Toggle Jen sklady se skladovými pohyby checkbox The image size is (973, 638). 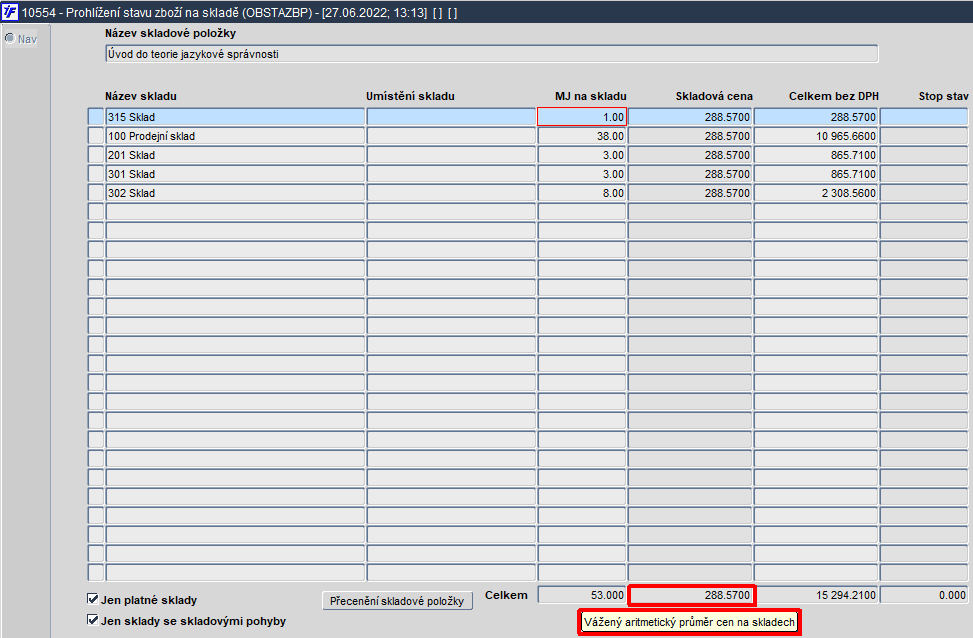(93, 620)
